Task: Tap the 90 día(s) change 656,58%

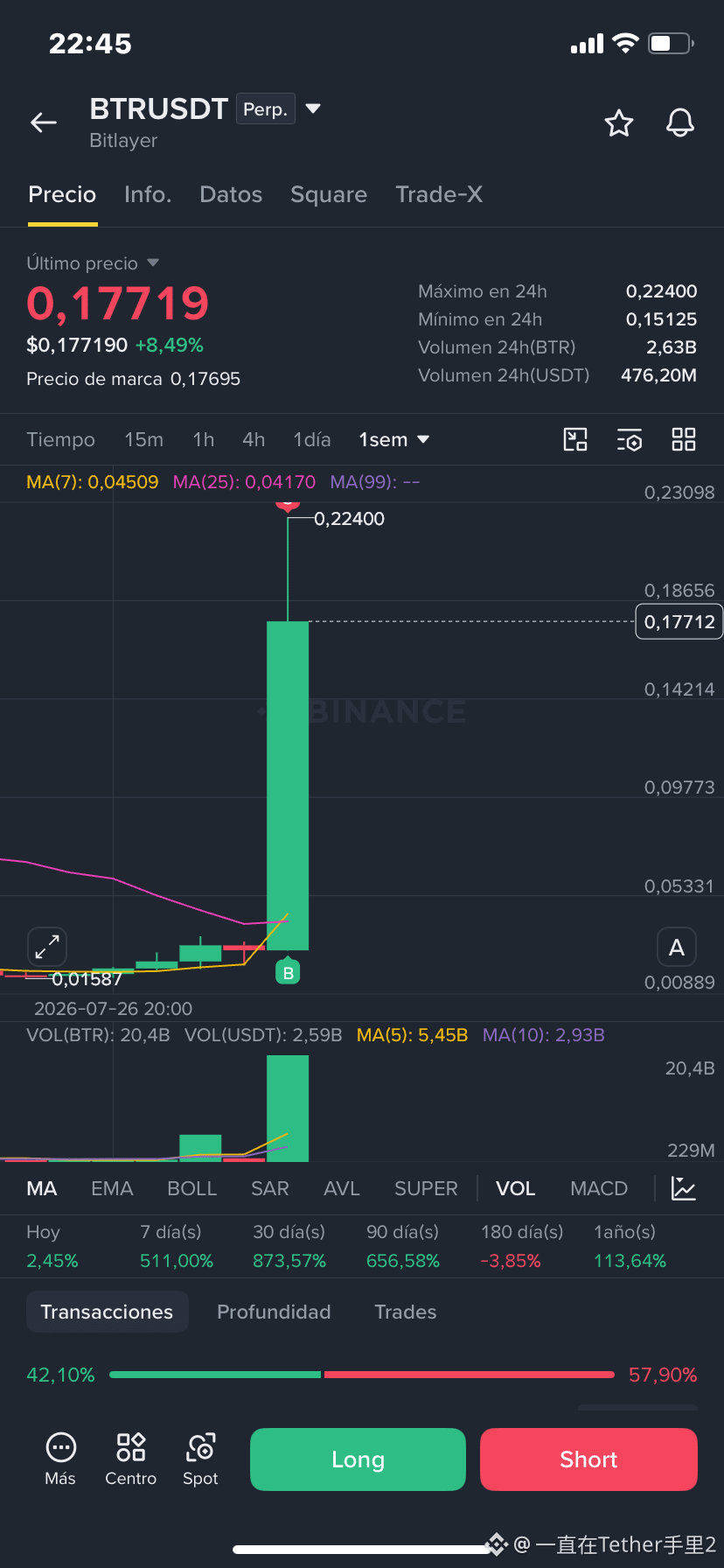Action: pyautogui.click(x=403, y=1261)
